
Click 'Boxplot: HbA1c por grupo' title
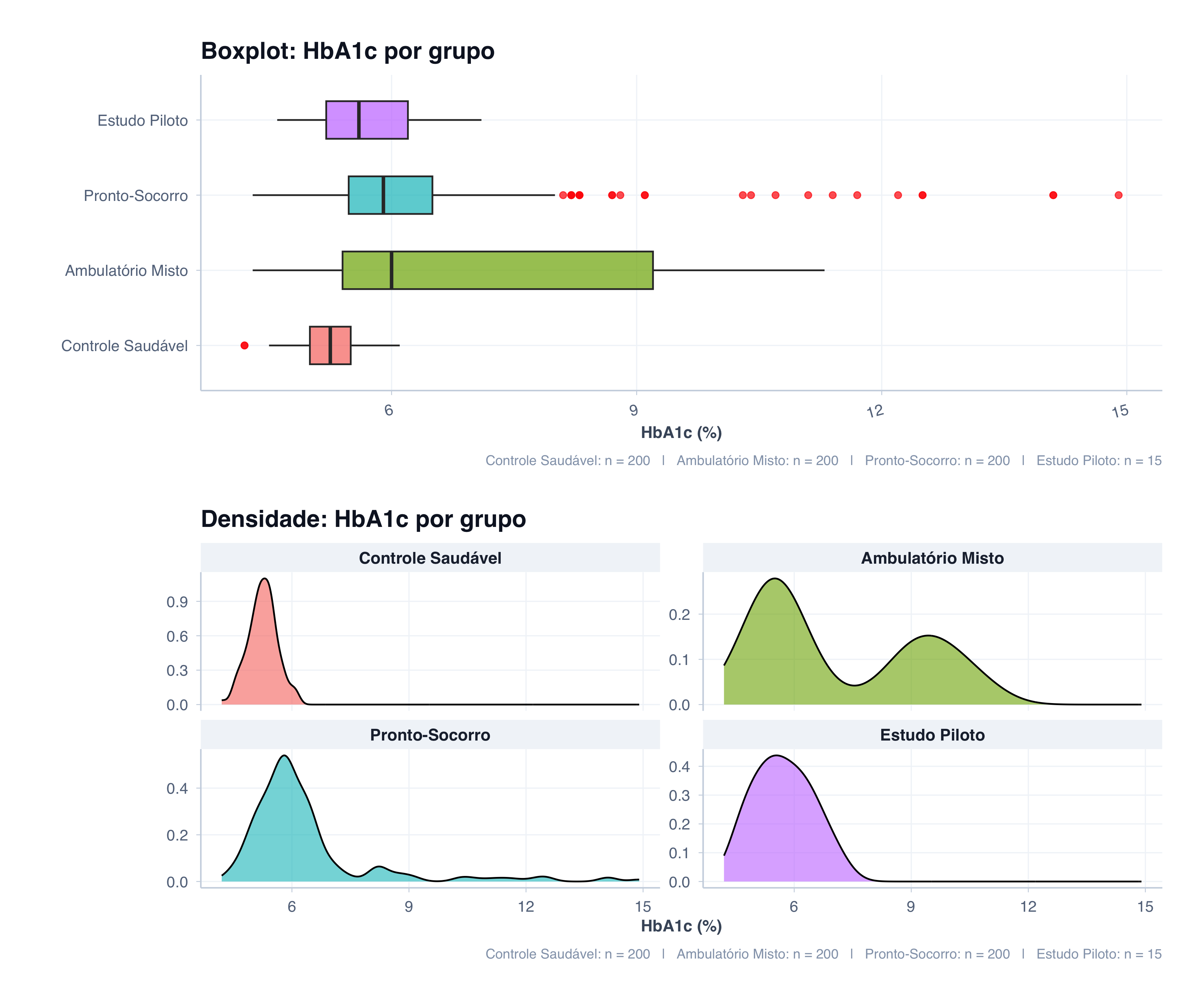coord(347,51)
